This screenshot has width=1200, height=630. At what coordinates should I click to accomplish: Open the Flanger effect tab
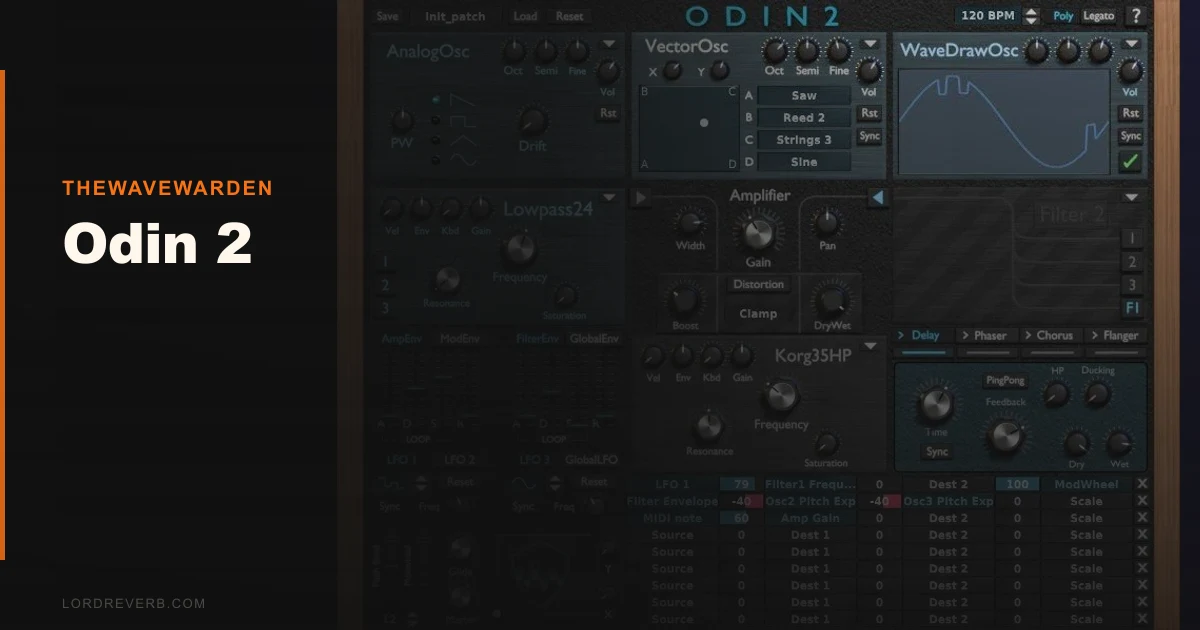click(x=1115, y=336)
